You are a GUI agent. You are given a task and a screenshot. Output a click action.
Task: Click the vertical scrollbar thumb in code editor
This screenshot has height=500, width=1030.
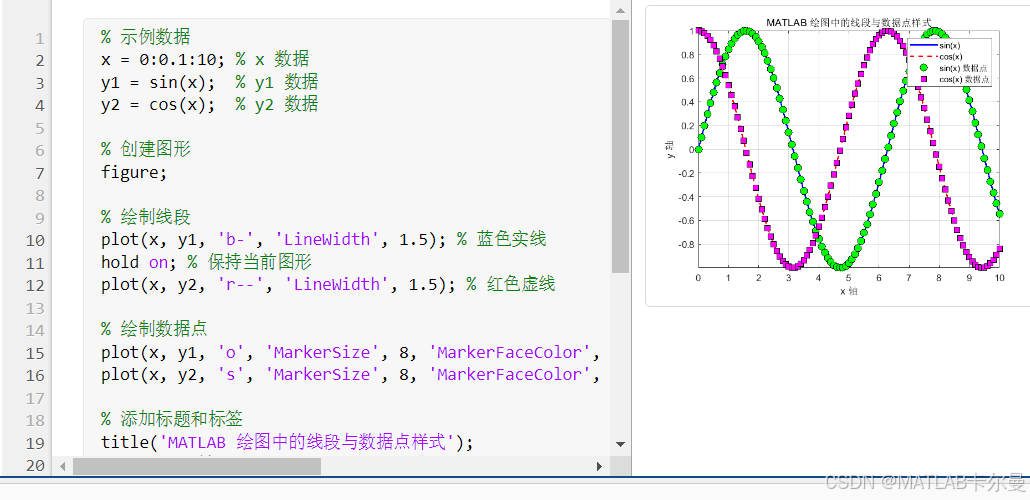pyautogui.click(x=620, y=146)
